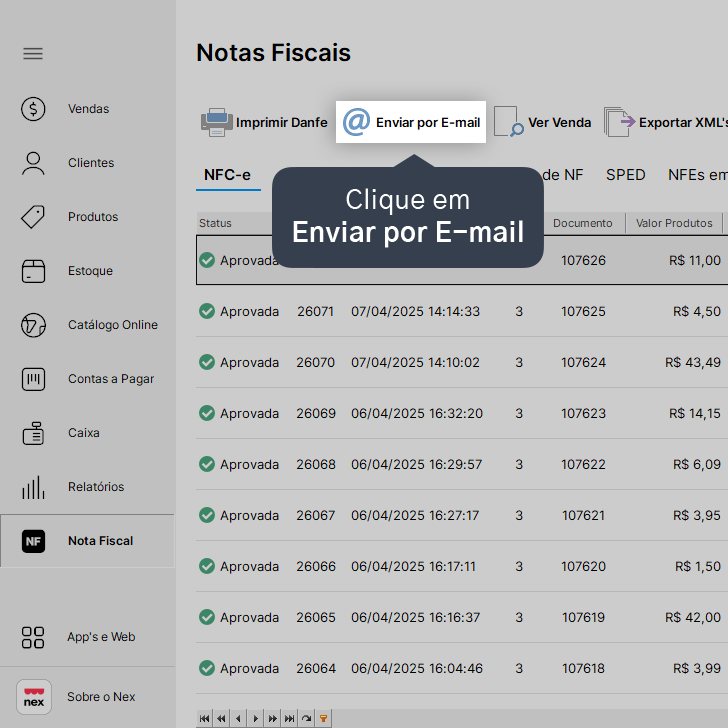Go to next record with right arrow
Screen dimensions: 728x728
[255, 719]
